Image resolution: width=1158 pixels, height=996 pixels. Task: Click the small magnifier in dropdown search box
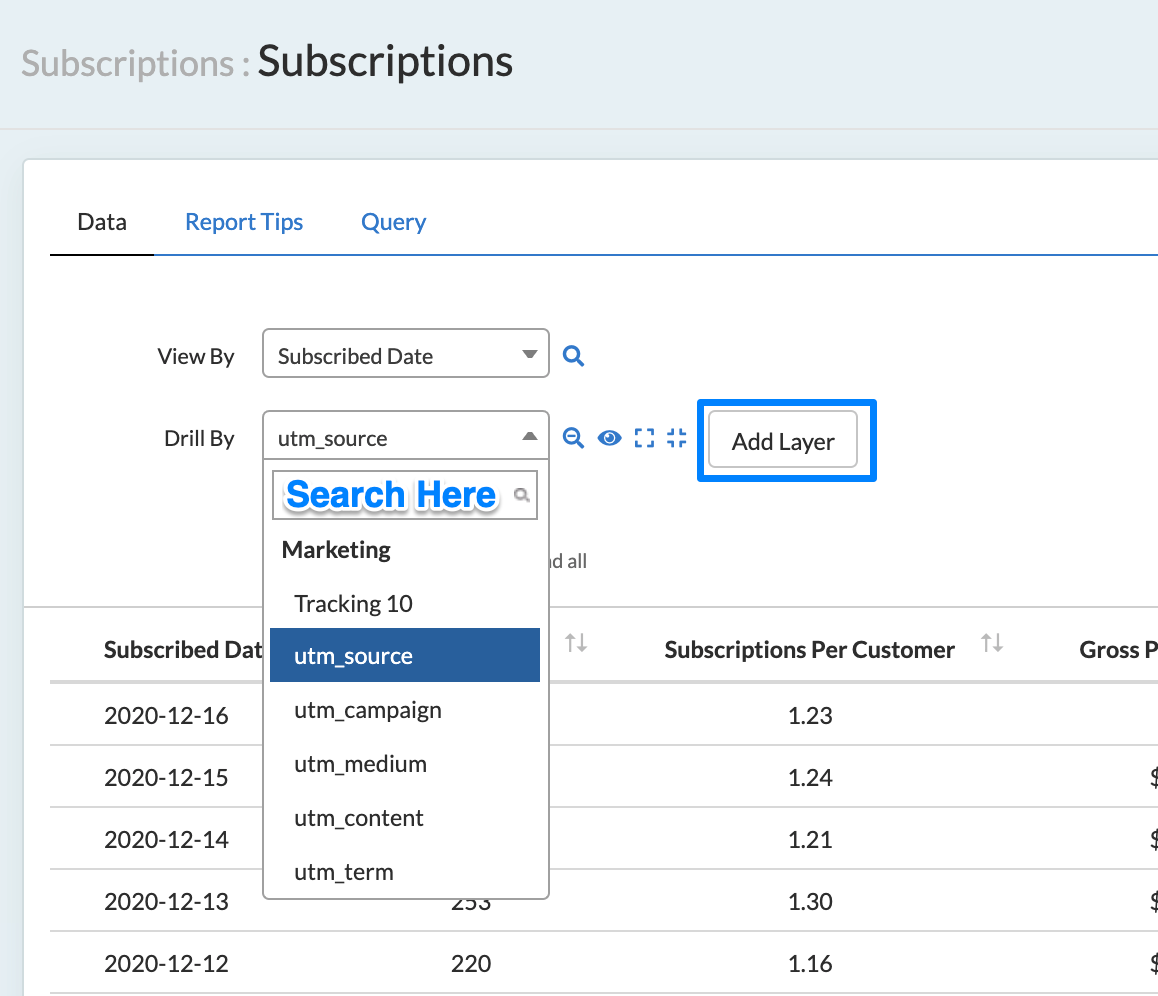[x=521, y=495]
